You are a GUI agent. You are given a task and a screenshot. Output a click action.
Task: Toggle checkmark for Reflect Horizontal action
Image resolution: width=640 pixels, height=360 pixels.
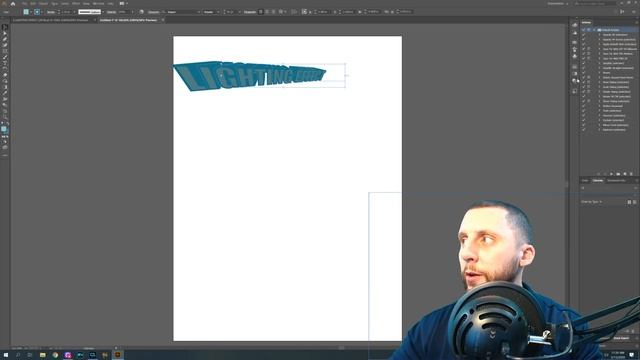pyautogui.click(x=584, y=106)
